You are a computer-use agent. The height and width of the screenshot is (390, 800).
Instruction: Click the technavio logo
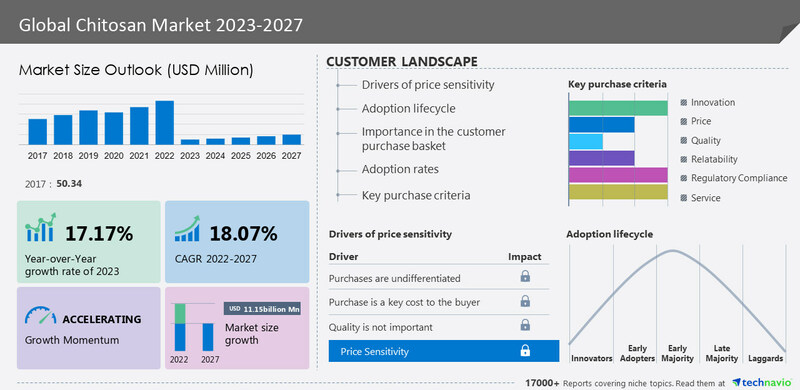click(761, 382)
